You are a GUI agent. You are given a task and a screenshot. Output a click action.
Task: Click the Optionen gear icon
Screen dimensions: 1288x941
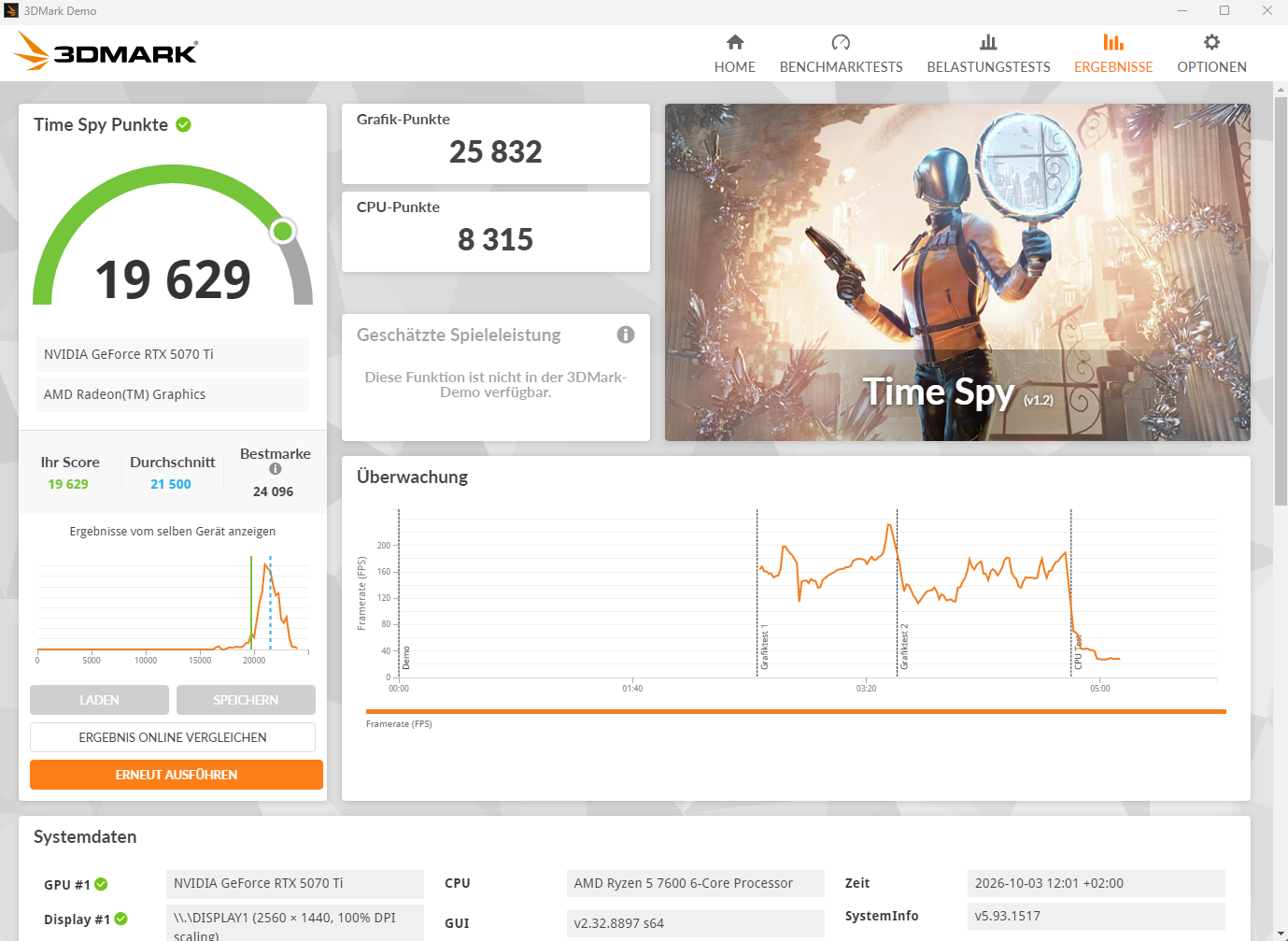tap(1211, 42)
